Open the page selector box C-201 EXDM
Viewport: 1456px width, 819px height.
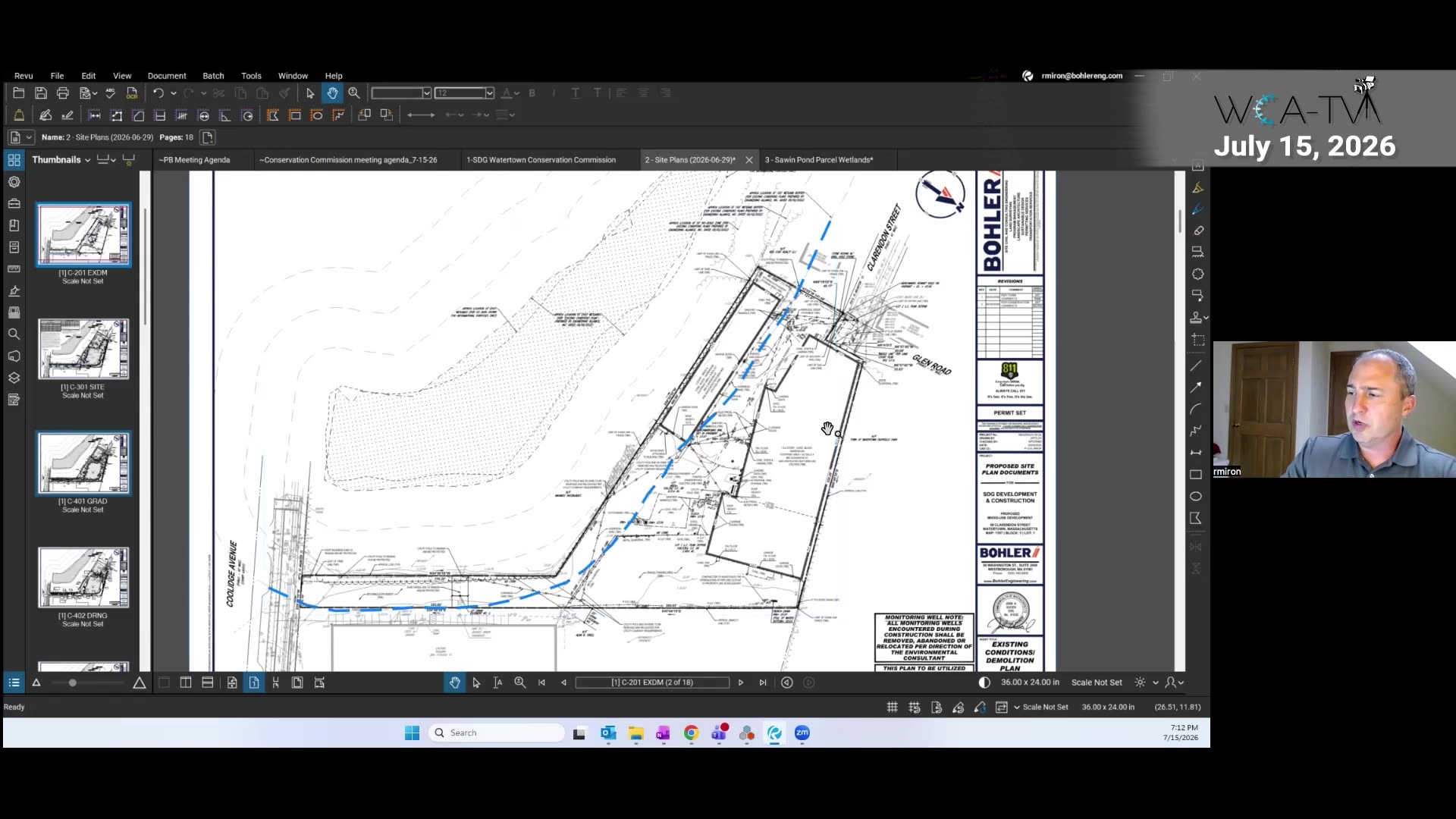tap(652, 682)
